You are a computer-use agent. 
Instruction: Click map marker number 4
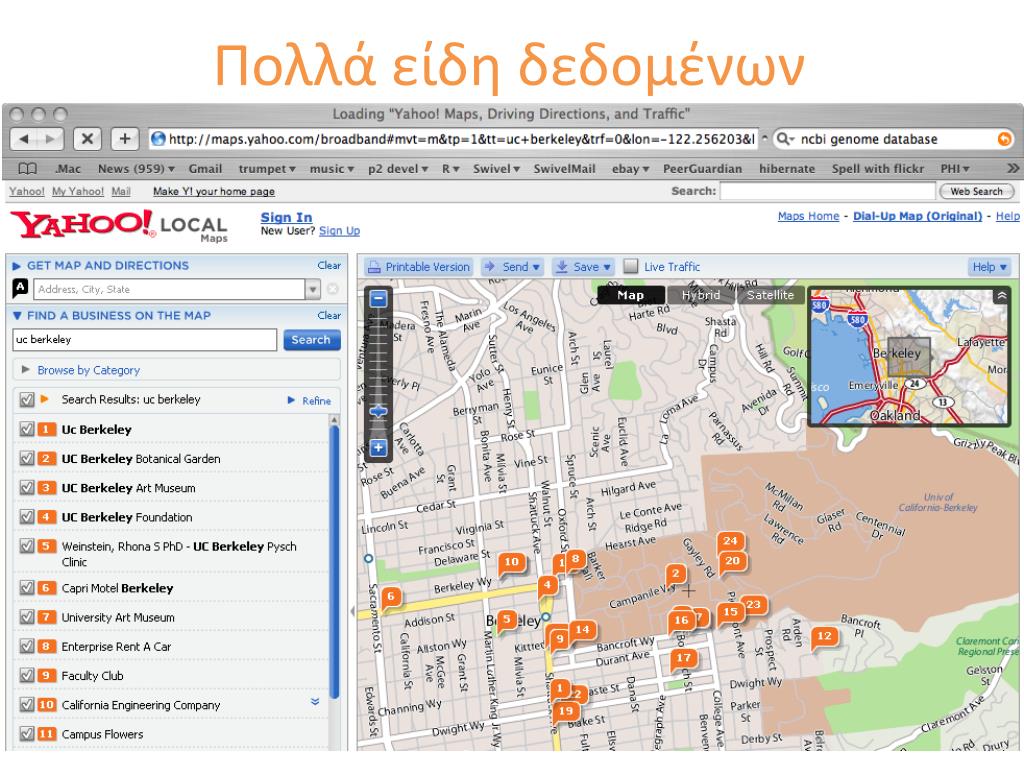(x=548, y=586)
